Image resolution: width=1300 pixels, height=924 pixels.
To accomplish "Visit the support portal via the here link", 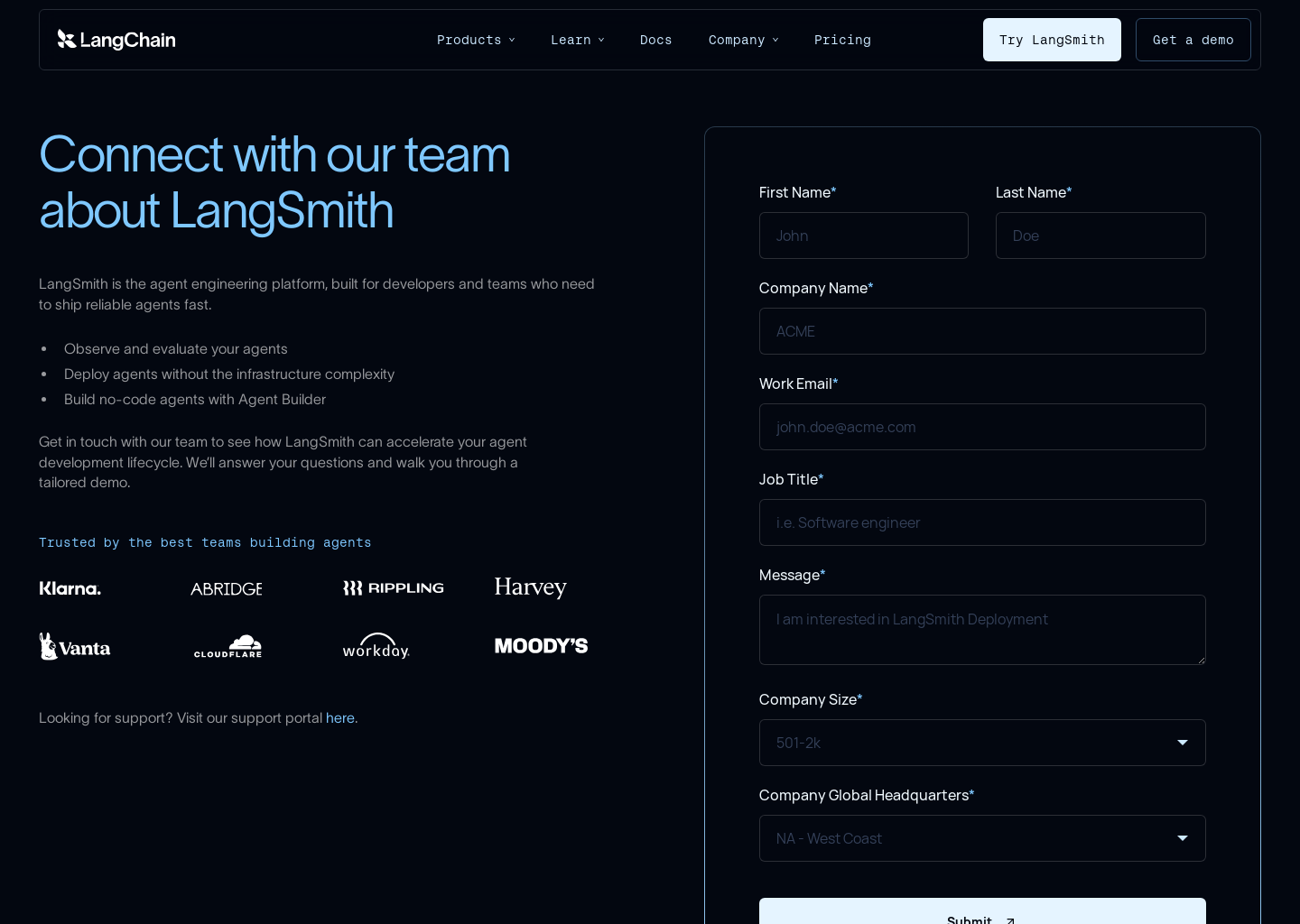I will (340, 717).
